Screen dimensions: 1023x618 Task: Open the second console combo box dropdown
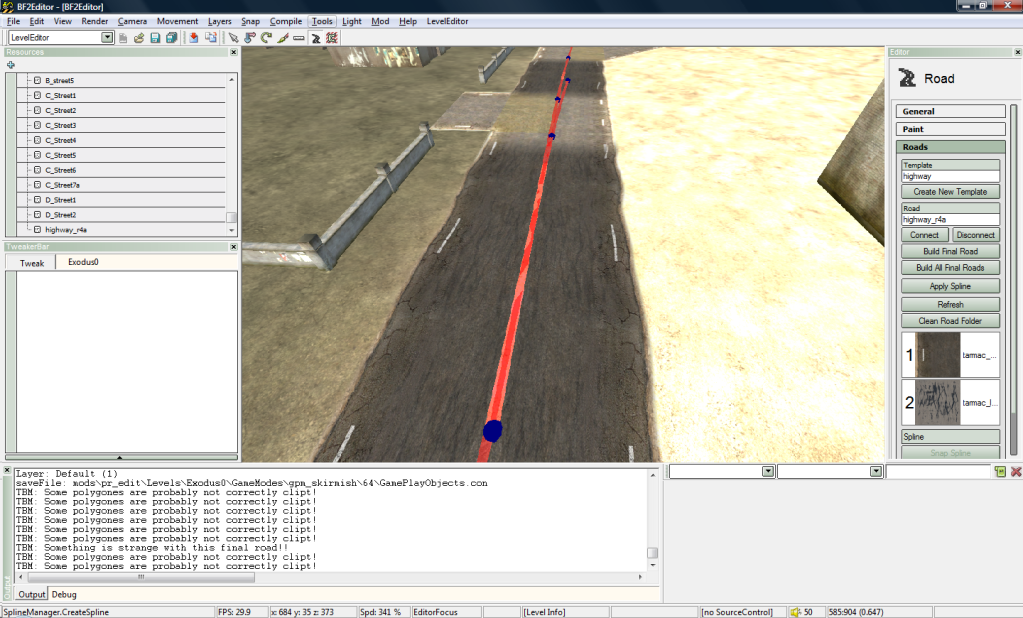point(876,471)
